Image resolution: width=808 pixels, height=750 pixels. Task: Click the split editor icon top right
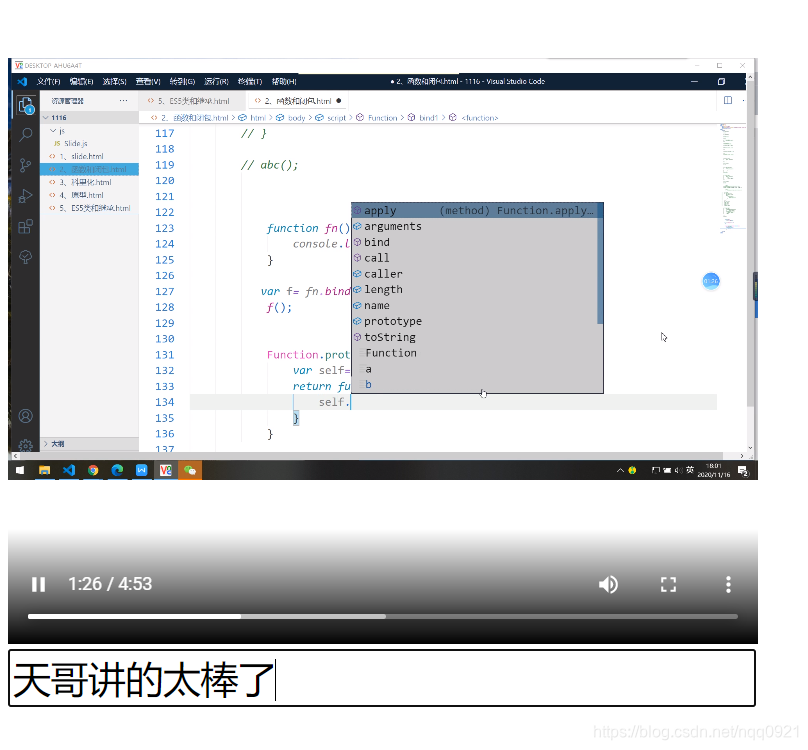point(728,100)
